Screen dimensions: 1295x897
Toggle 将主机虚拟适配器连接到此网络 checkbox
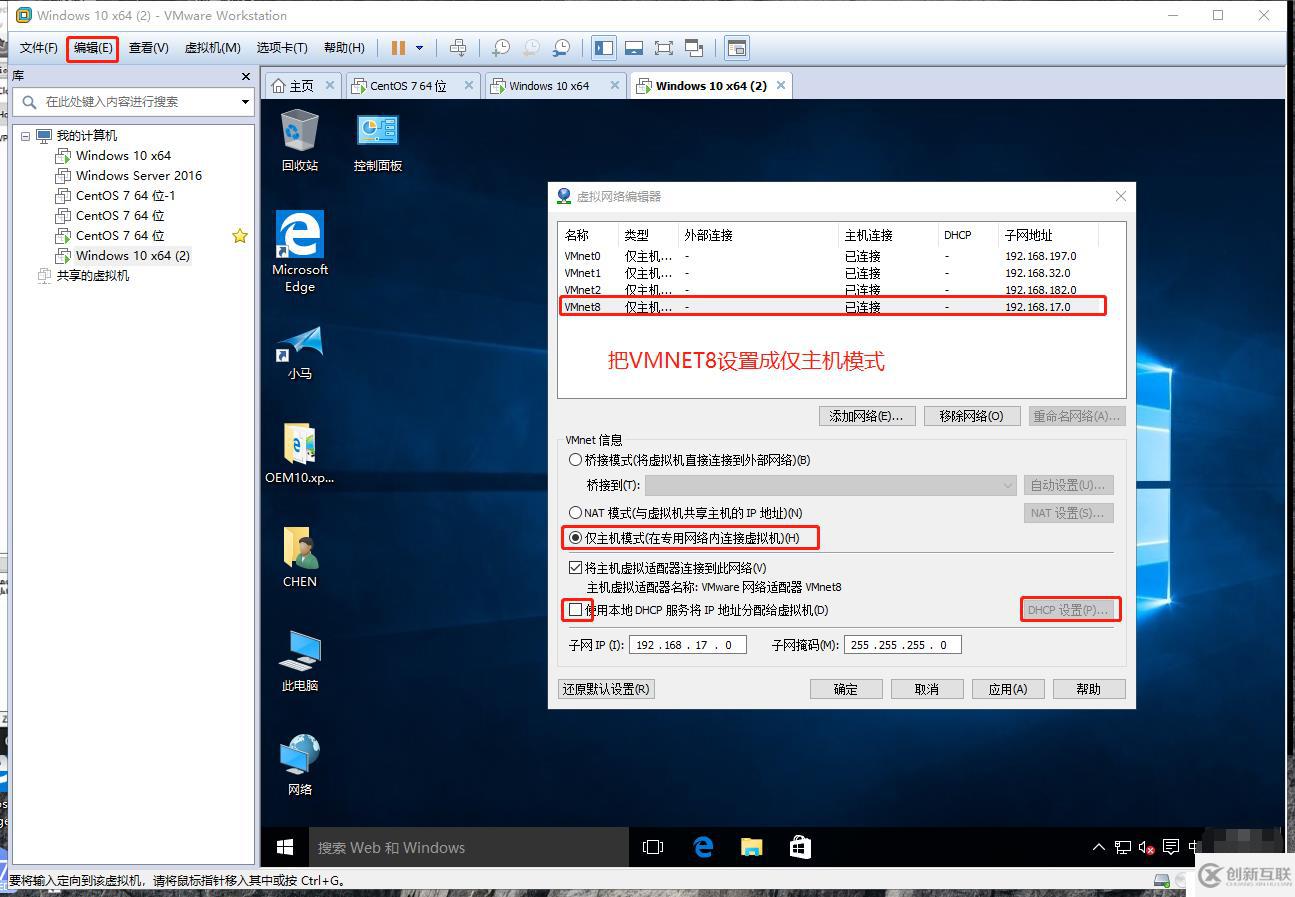point(575,568)
